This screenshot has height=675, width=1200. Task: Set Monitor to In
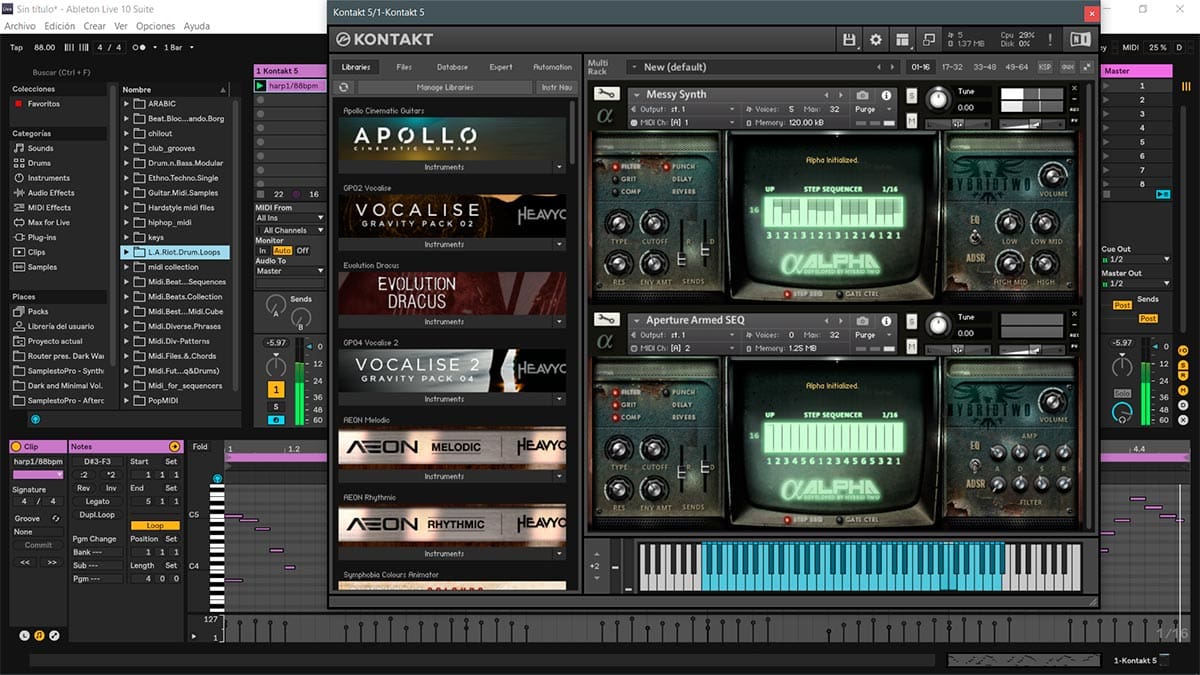[263, 250]
